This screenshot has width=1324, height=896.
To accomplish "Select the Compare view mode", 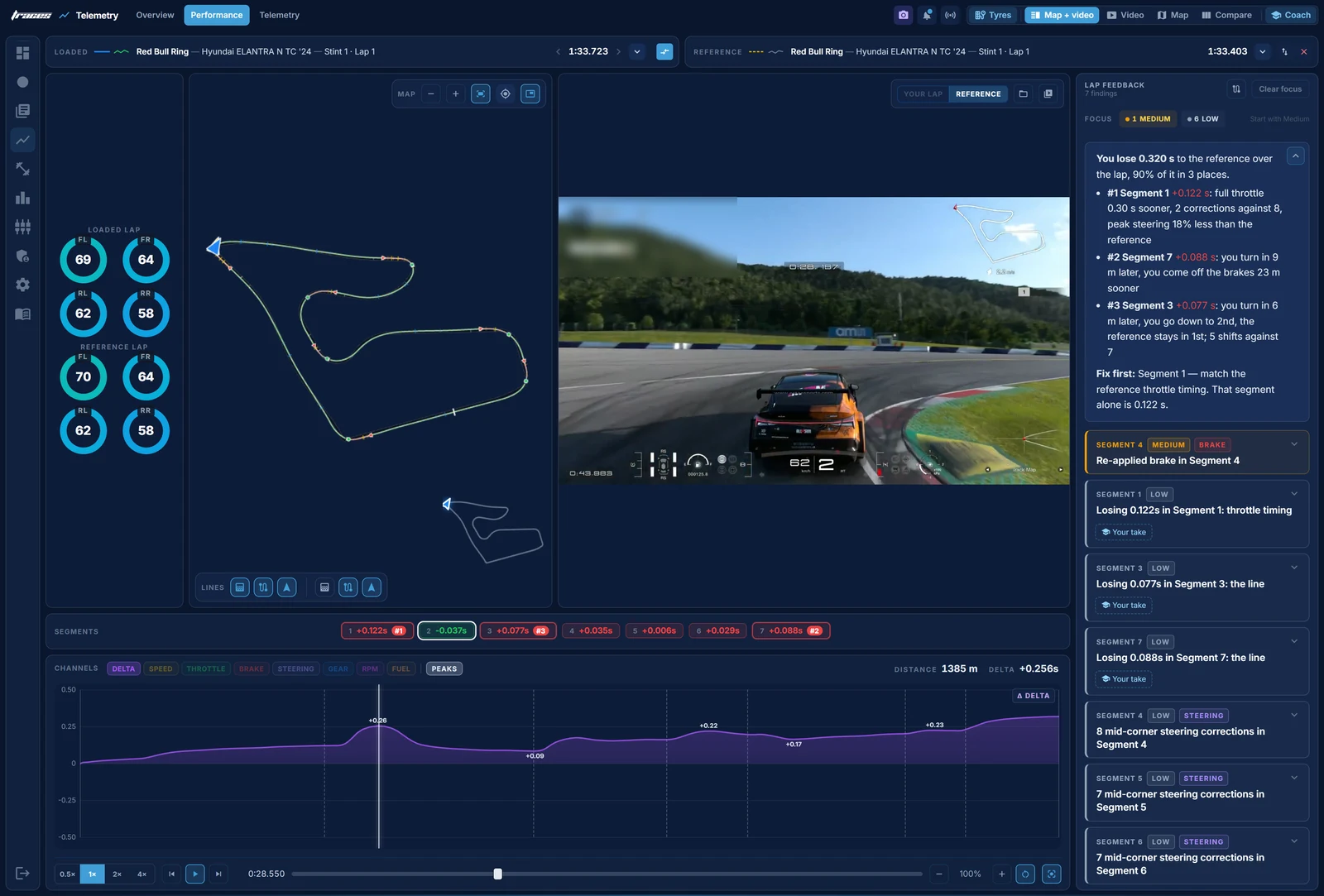I will (1226, 15).
